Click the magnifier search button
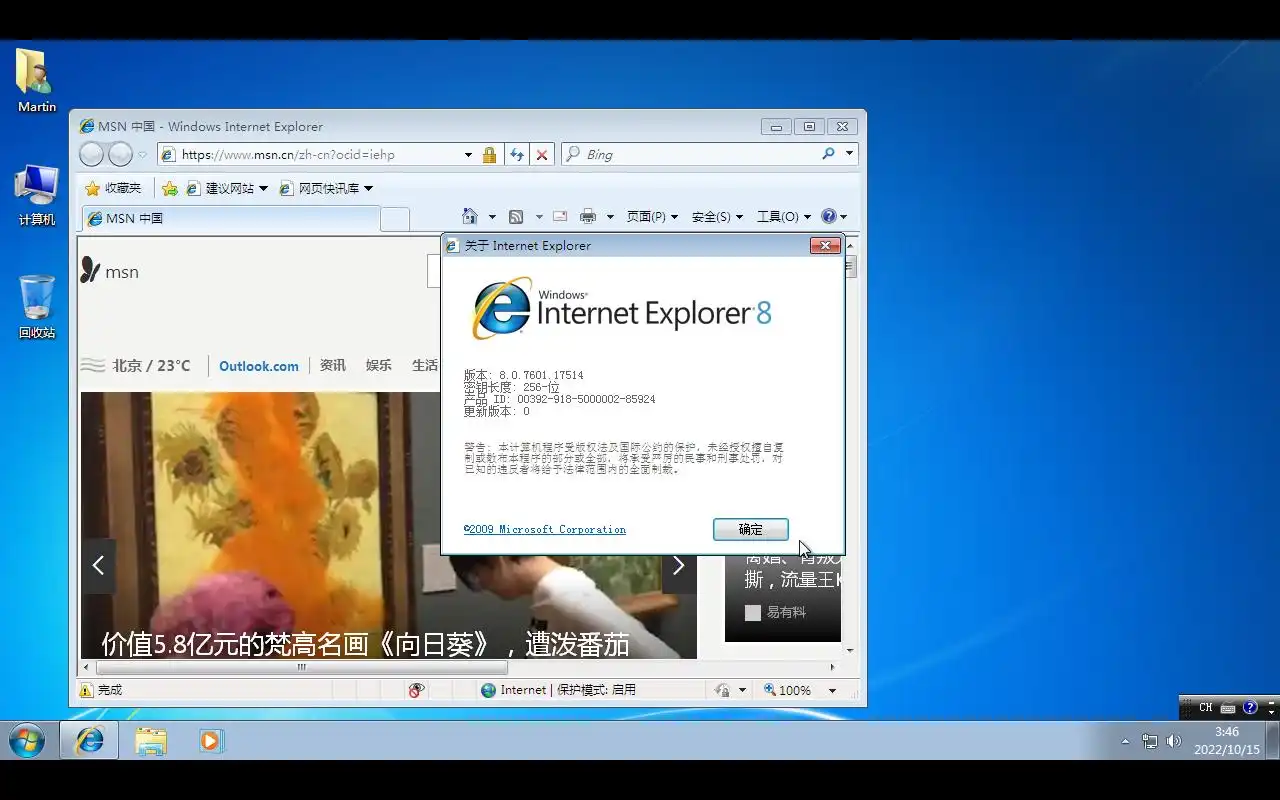The height and width of the screenshot is (800, 1280). (828, 154)
